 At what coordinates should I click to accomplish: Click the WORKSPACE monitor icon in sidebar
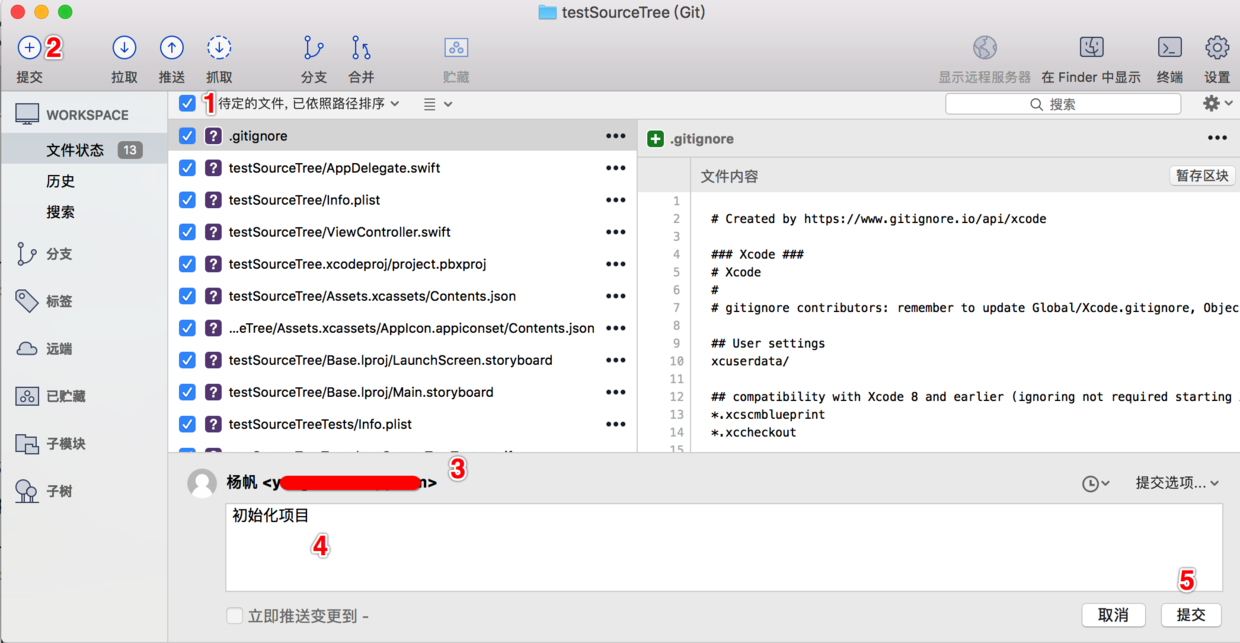click(27, 115)
